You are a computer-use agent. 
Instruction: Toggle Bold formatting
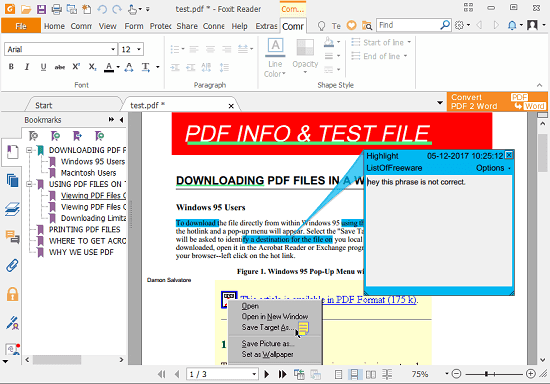click(11, 66)
